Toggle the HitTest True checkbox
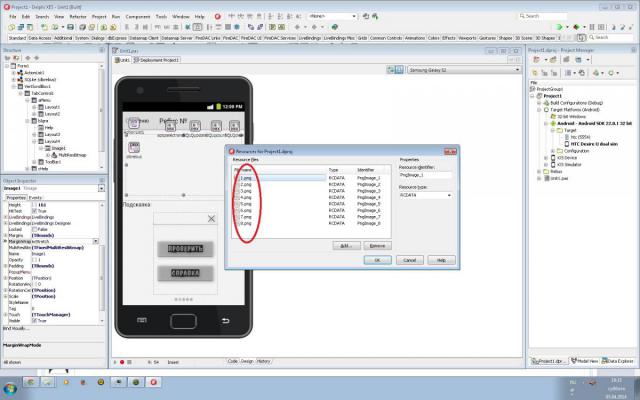This screenshot has width=640, height=400. pyautogui.click(x=35, y=211)
